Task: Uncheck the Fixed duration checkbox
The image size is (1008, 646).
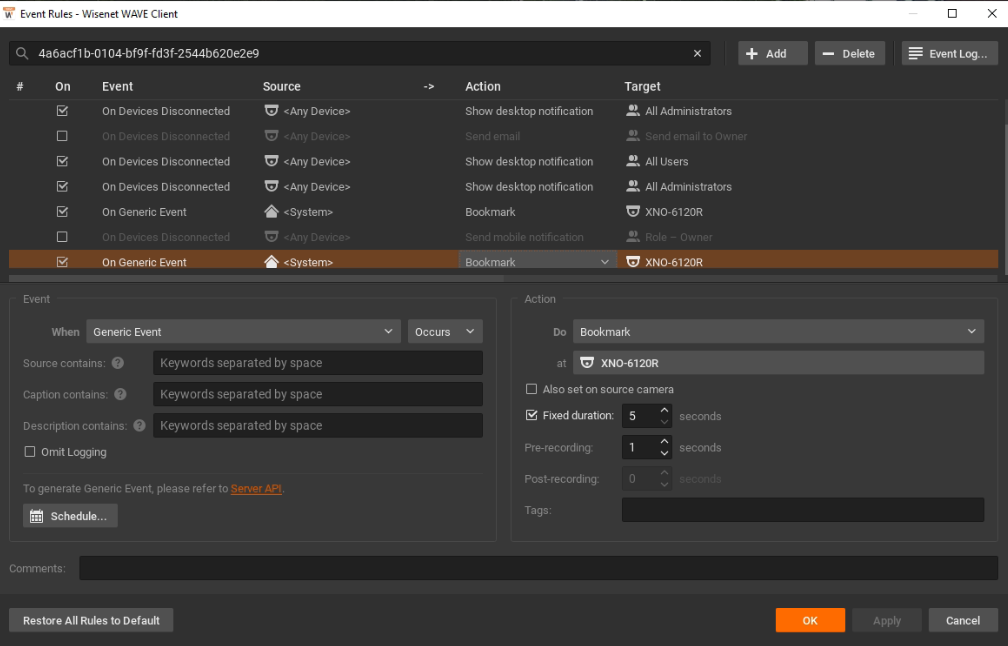Action: (532, 416)
